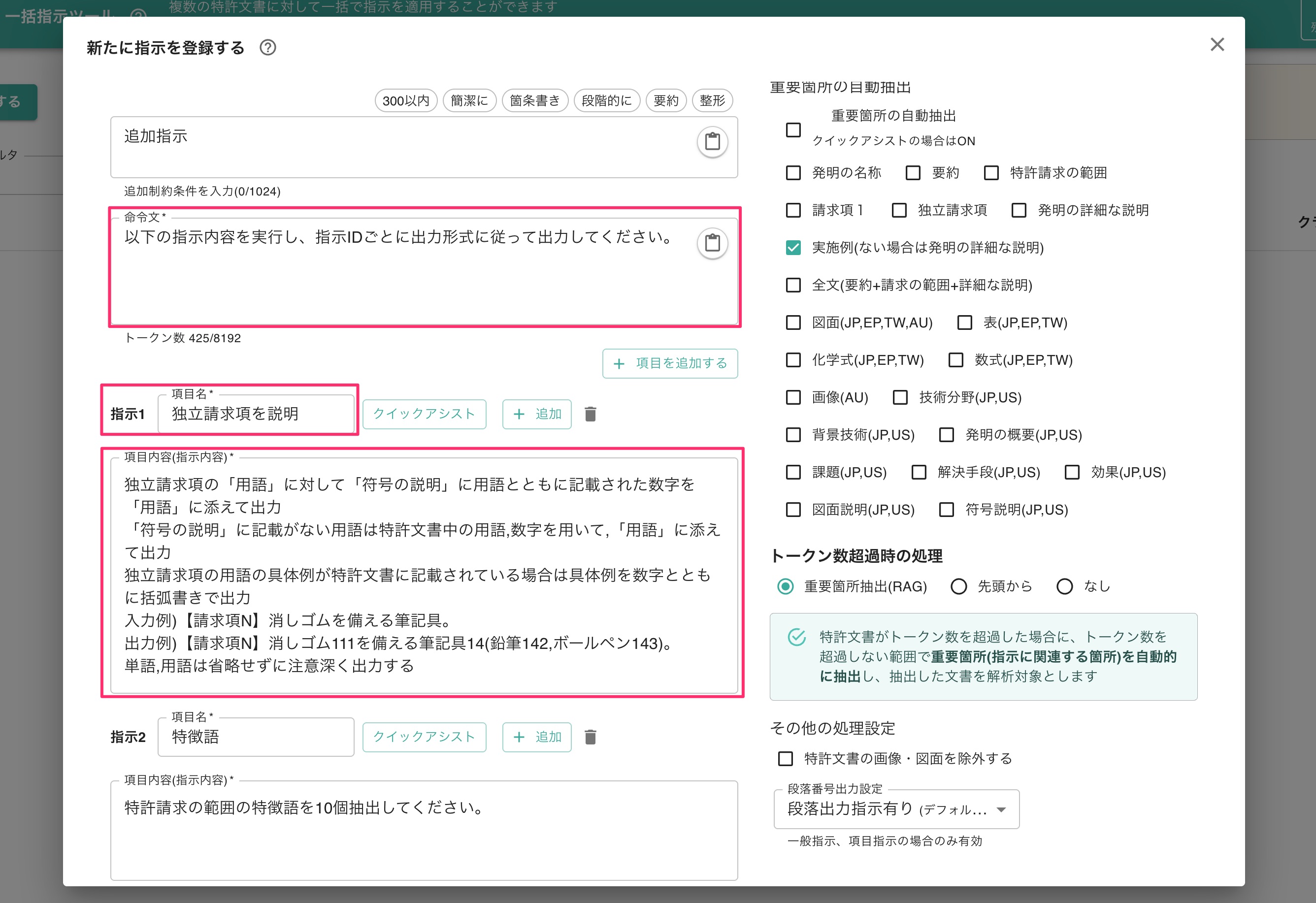The width and height of the screenshot is (1316, 903).
Task: Click the 追加 button for 指示1
Action: tap(537, 415)
